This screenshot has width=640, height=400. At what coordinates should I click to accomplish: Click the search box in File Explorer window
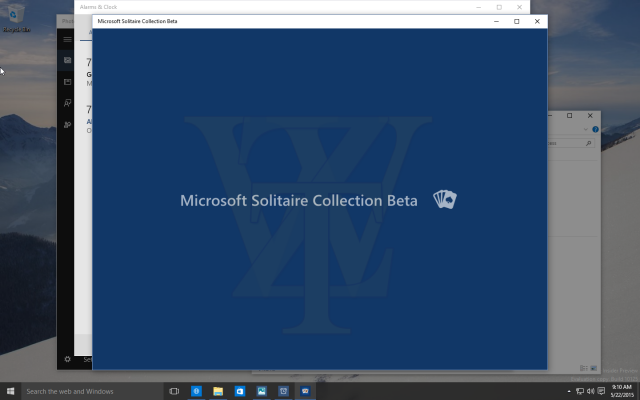tap(571, 143)
